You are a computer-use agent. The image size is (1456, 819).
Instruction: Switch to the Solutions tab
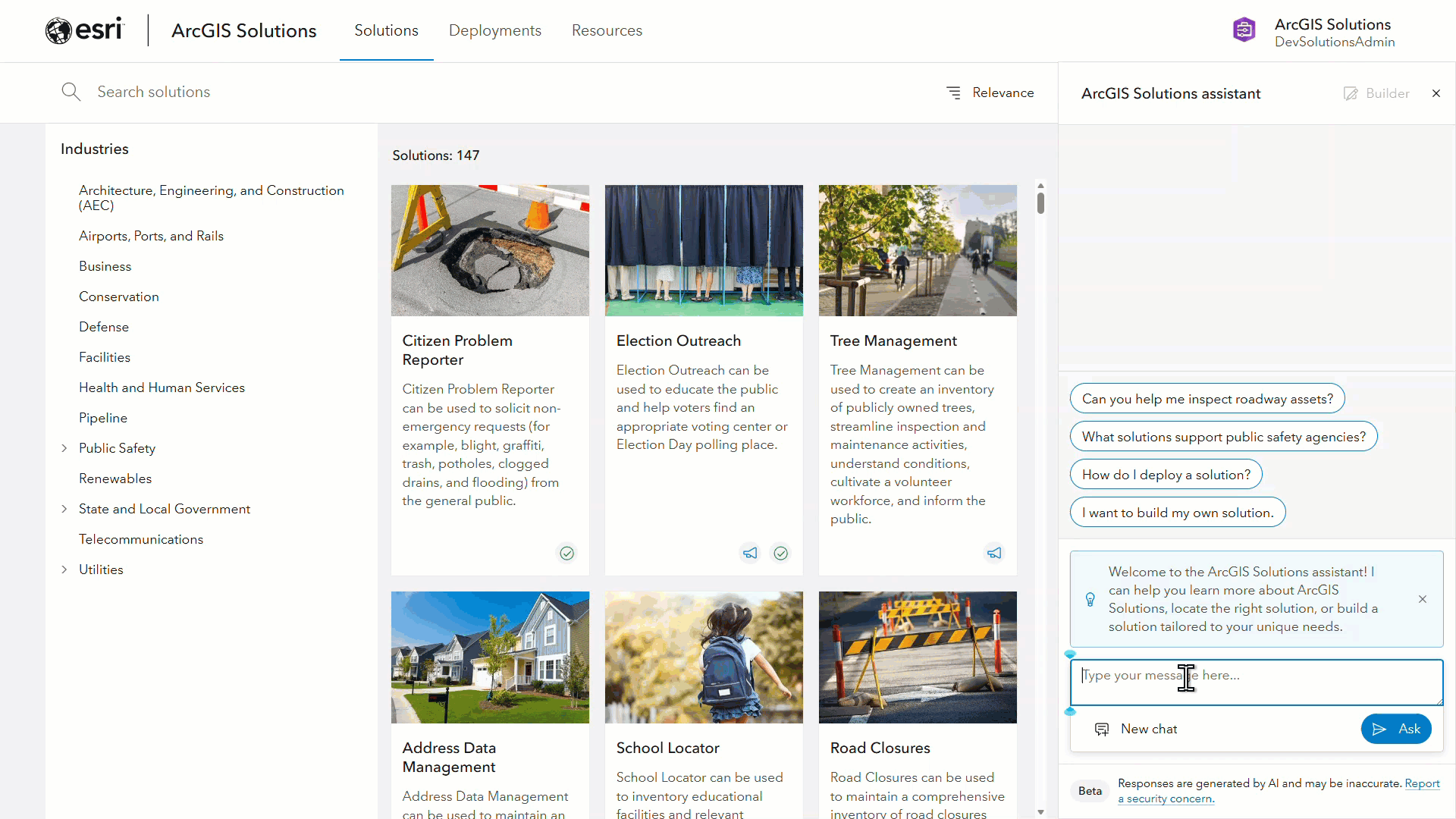(x=386, y=30)
